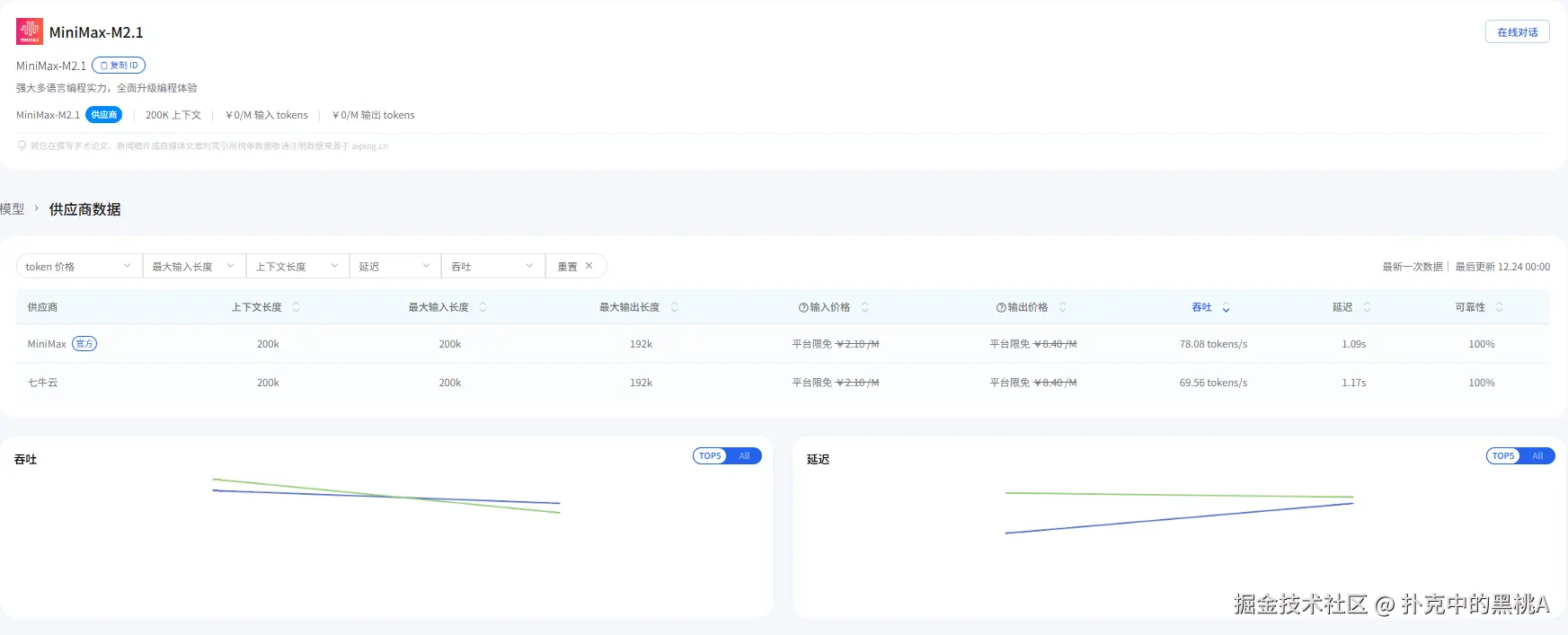The width and height of the screenshot is (1568, 635).
Task: Click the lightbulb citation notice icon
Action: (x=22, y=146)
